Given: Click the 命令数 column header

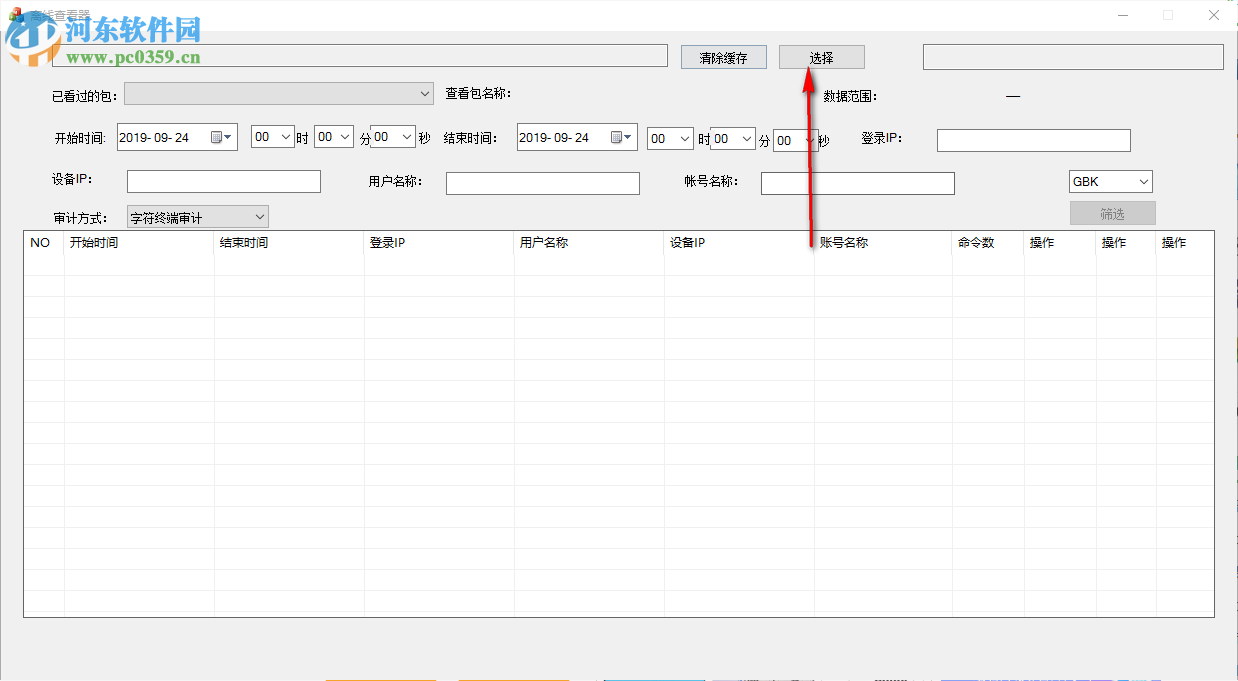Looking at the screenshot, I should point(989,243).
